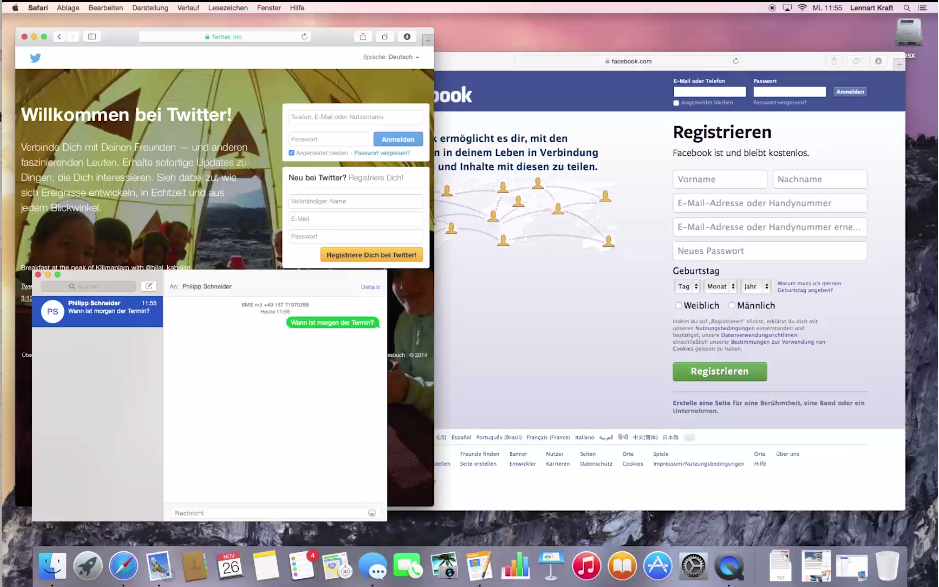
Task: Click the "Neues Passwort" field on Facebook
Action: click(x=770, y=251)
